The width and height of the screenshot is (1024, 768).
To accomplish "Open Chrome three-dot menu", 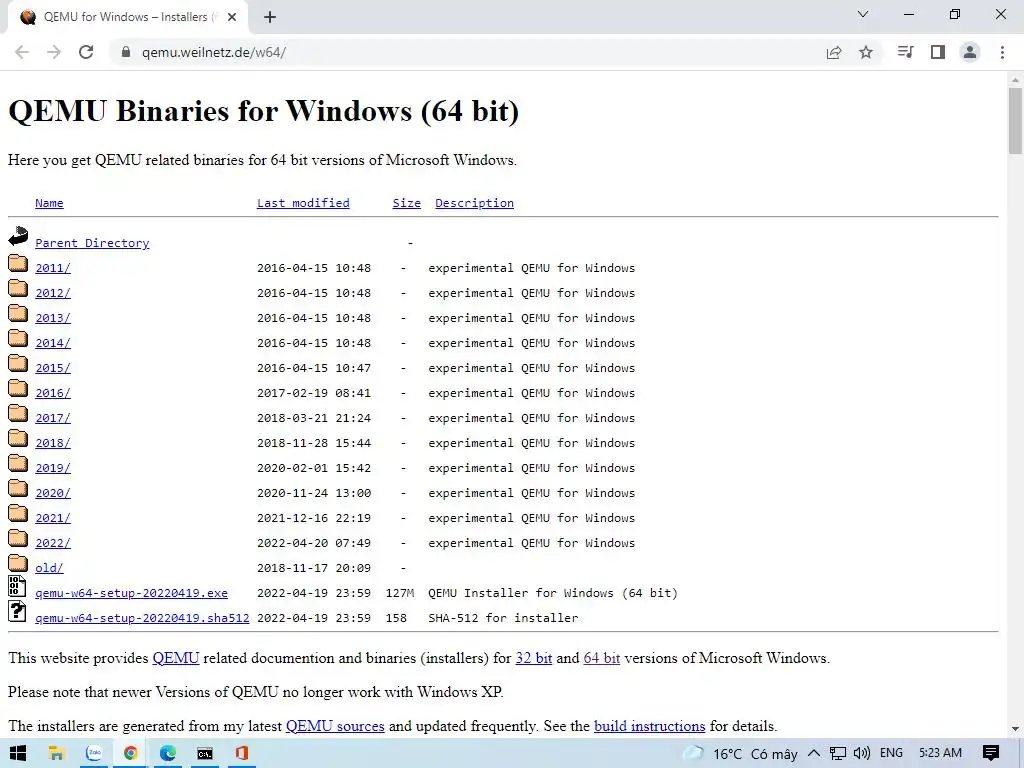I will [1002, 52].
